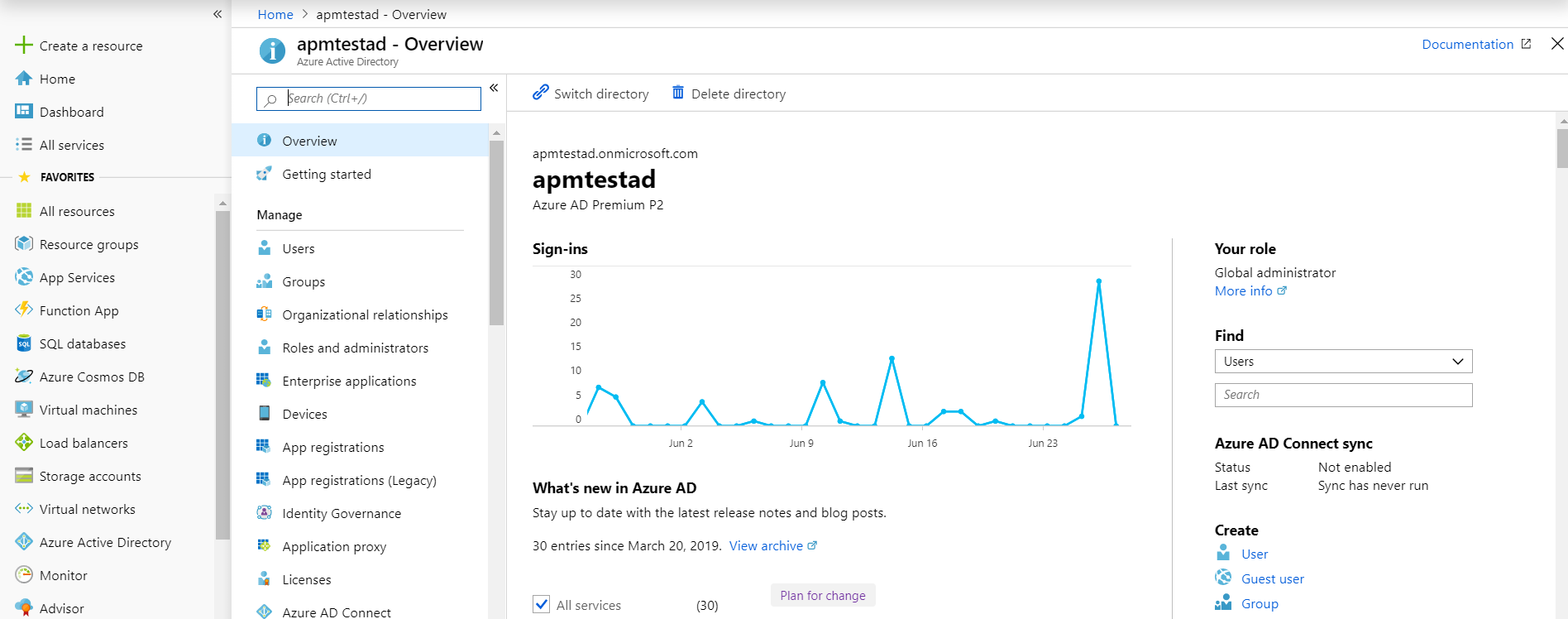Screen dimensions: 1568x619
Task: Open the Identity Governance icon
Action: click(265, 513)
